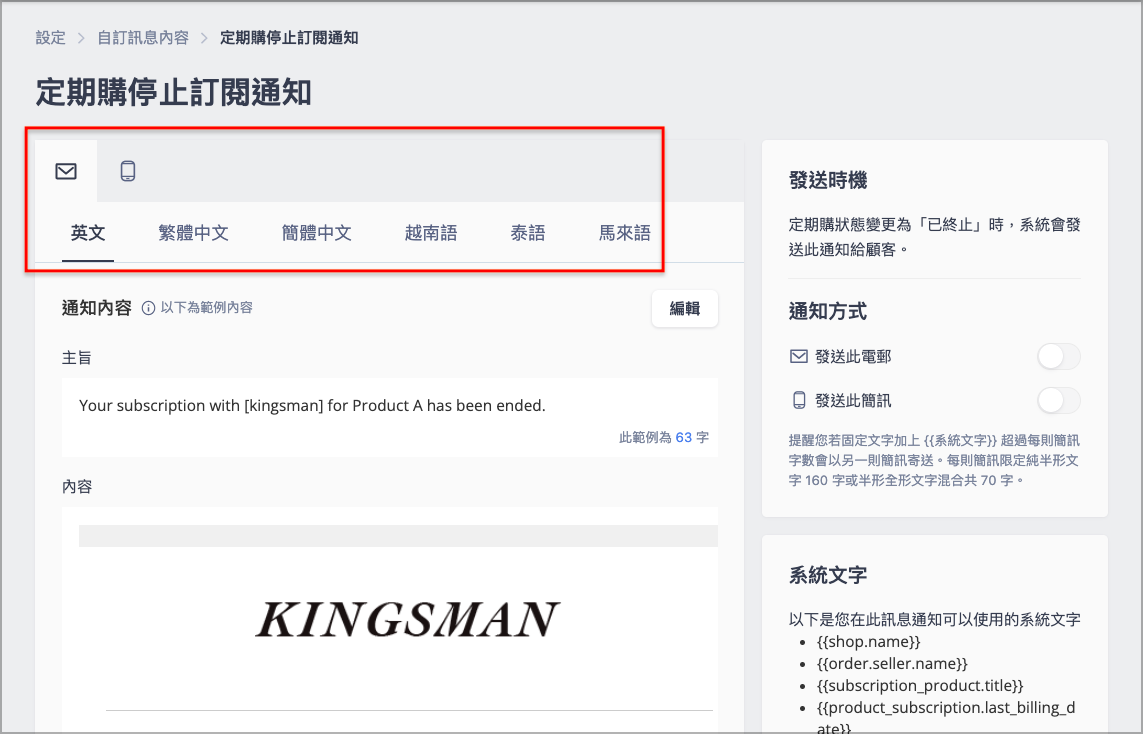This screenshot has width=1143, height=734.
Task: Go to the 泰語 tab
Action: coord(528,233)
